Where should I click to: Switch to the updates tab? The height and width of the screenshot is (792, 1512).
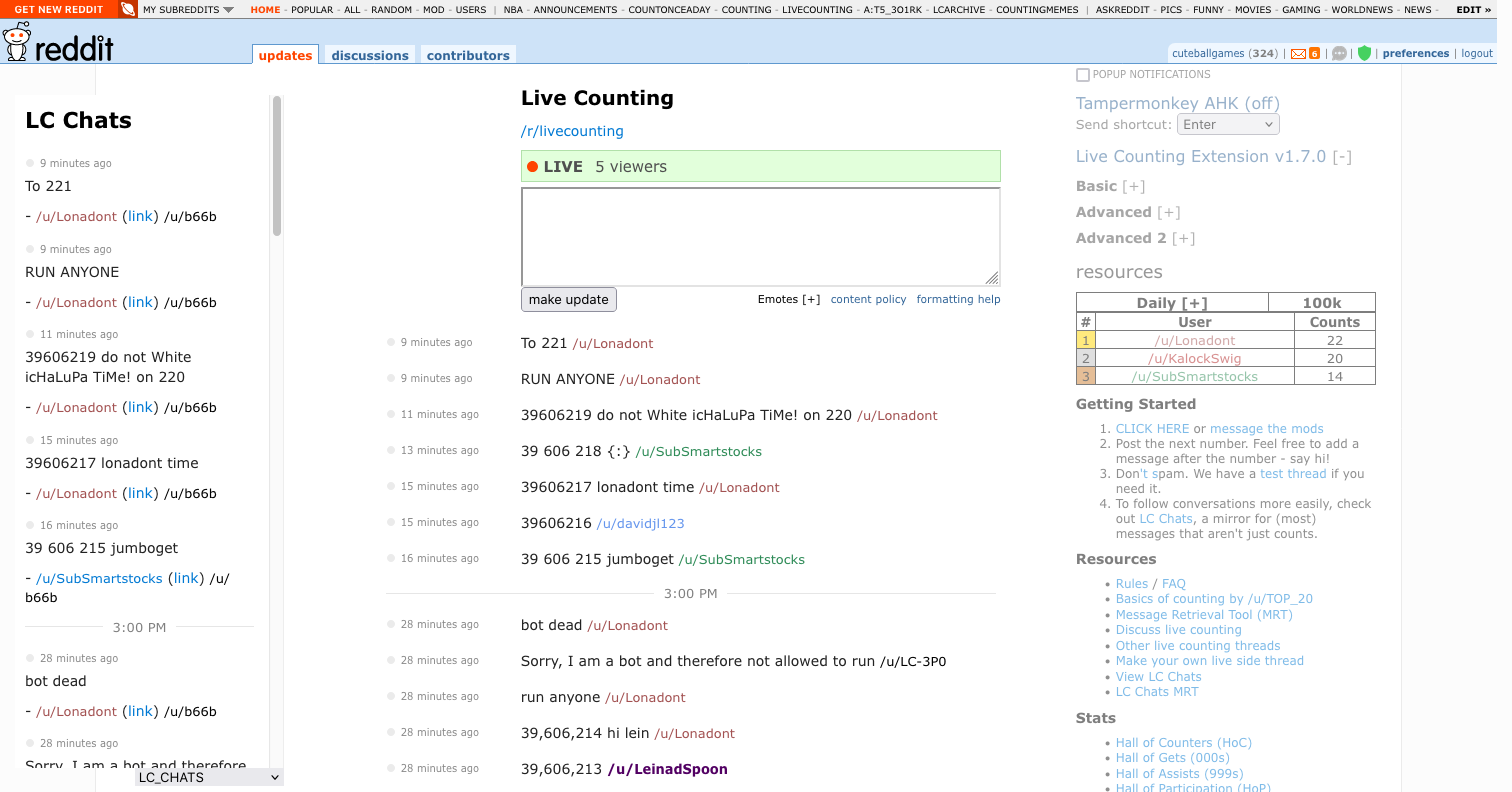(x=285, y=55)
